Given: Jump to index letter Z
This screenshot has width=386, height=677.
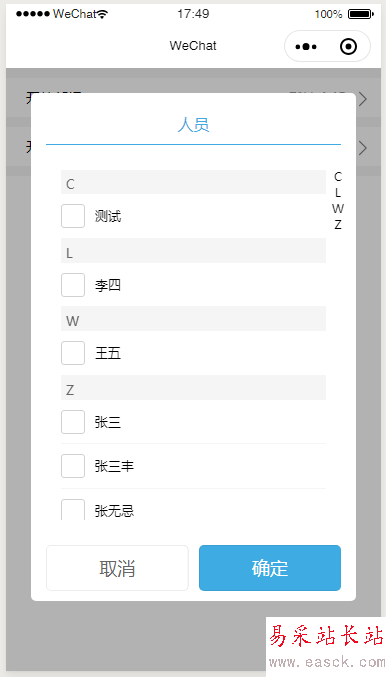Looking at the screenshot, I should [x=338, y=225].
